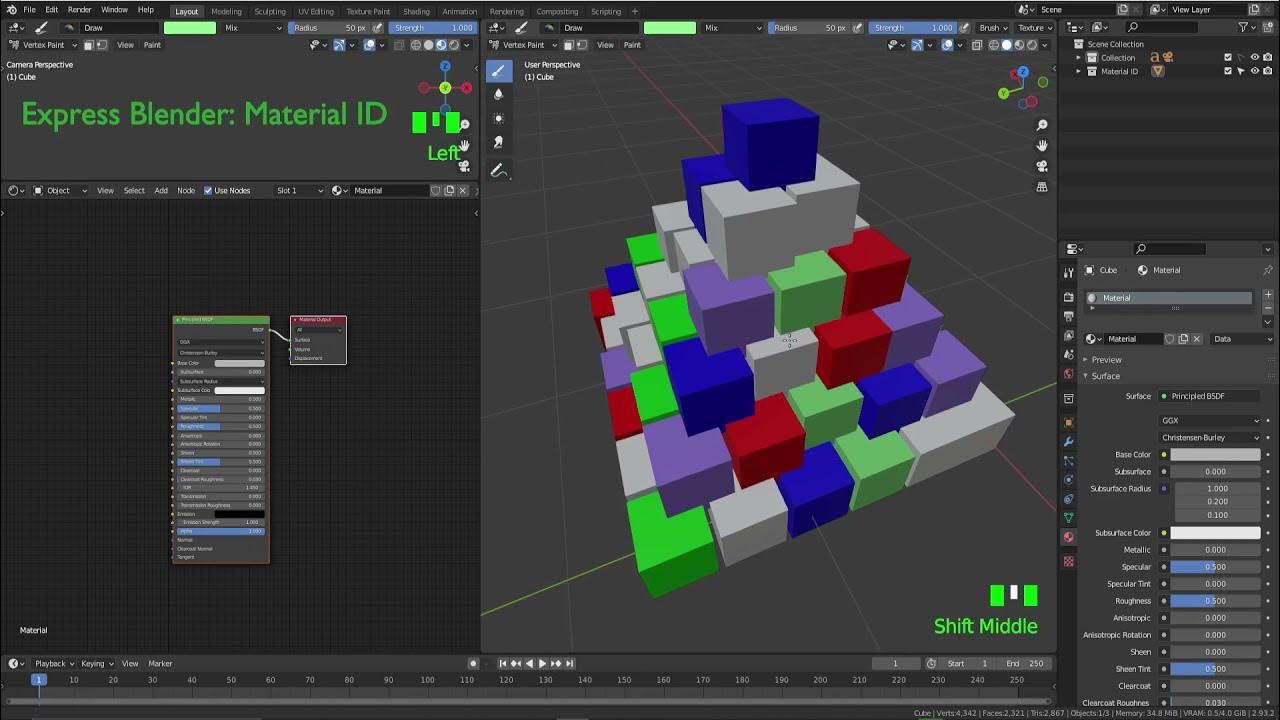Viewport: 1280px width, 720px height.
Task: Select the Draw brush tool in right viewport
Action: click(x=499, y=70)
